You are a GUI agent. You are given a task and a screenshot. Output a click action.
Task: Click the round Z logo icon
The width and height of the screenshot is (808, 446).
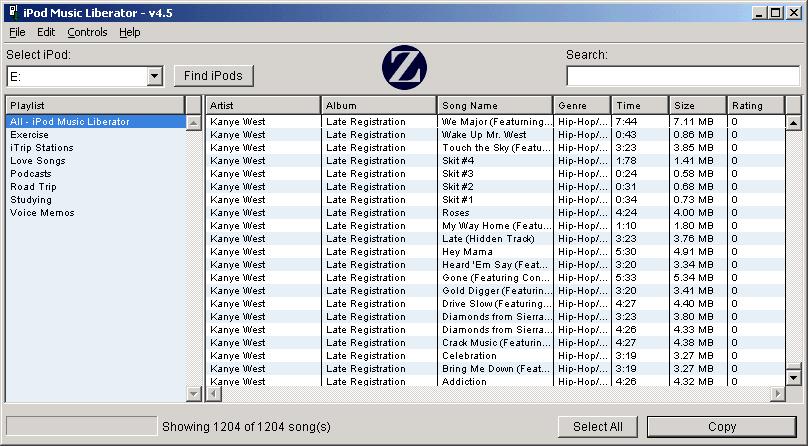point(404,66)
